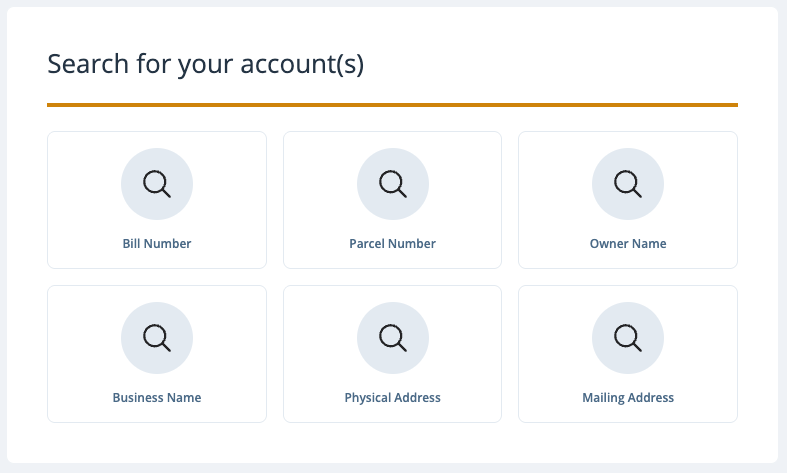Click the Business Name magnifying glass icon
The height and width of the screenshot is (473, 787).
coord(157,338)
